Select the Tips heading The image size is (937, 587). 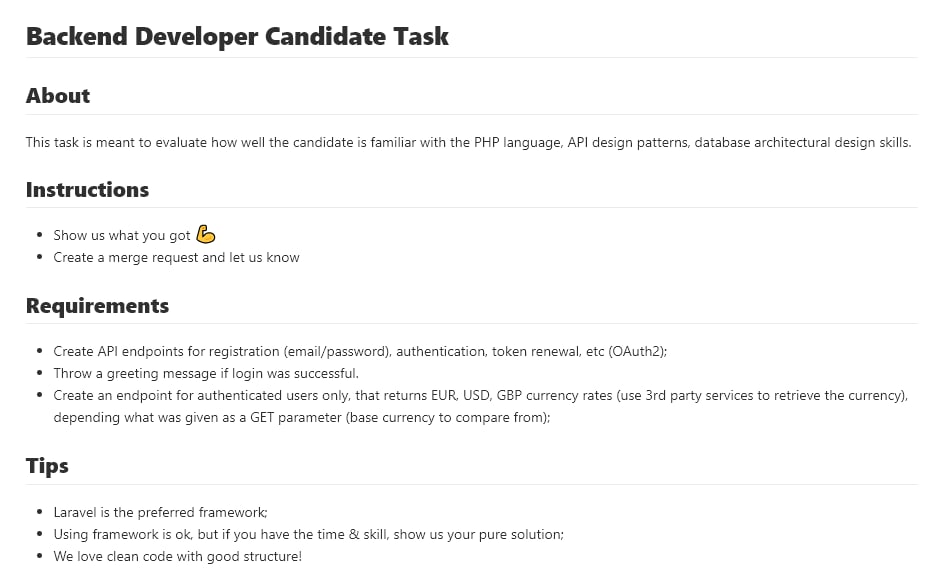47,466
